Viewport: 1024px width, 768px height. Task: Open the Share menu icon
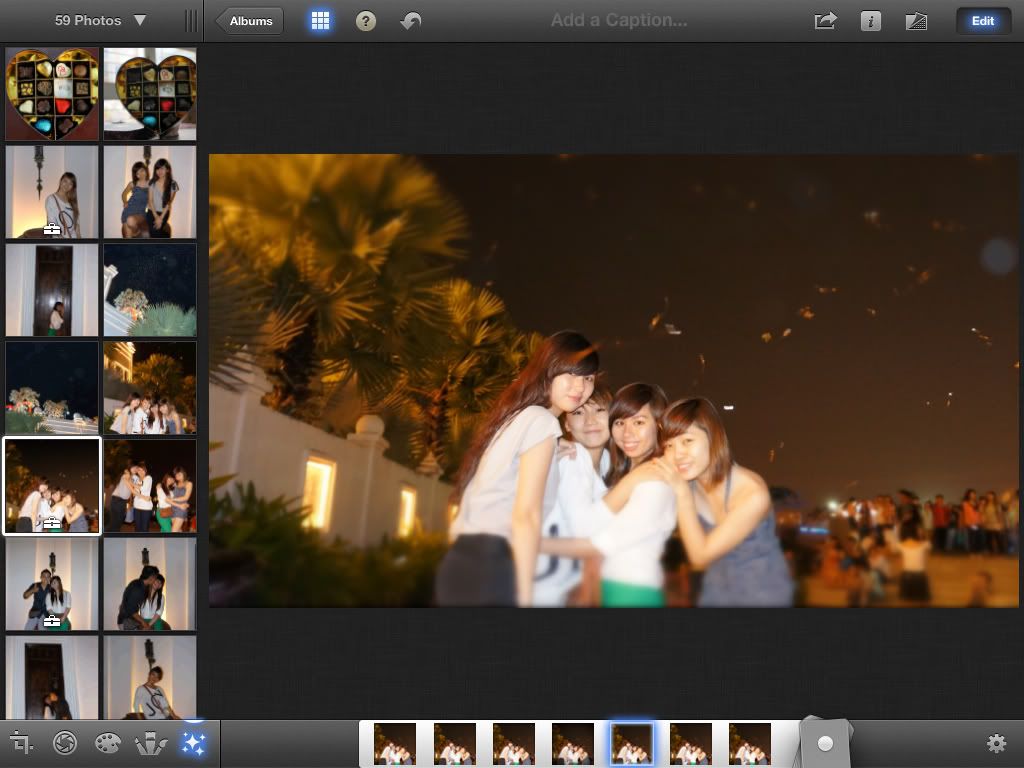pyautogui.click(x=825, y=21)
